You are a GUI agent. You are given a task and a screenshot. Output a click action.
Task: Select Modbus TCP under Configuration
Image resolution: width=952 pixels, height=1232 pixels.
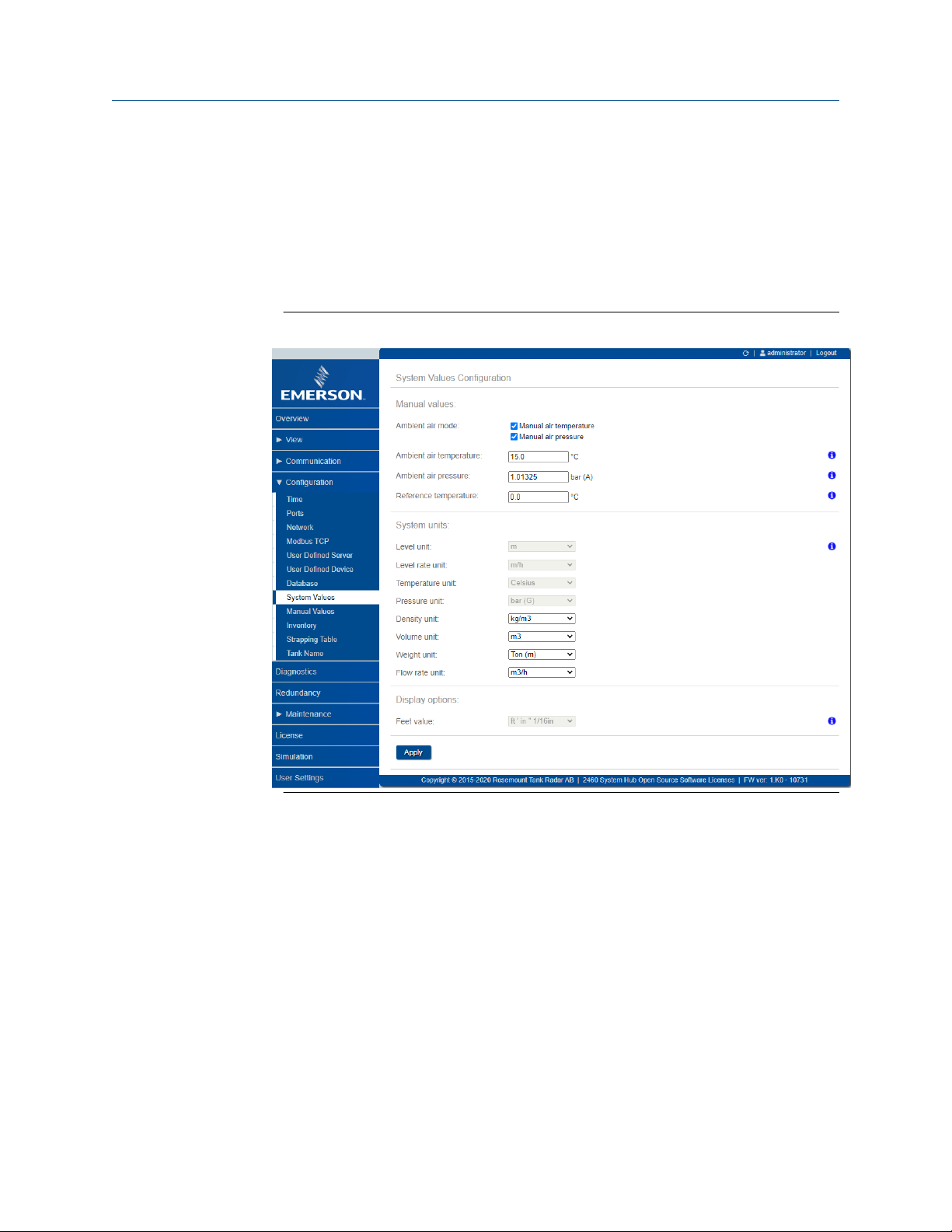click(327, 542)
